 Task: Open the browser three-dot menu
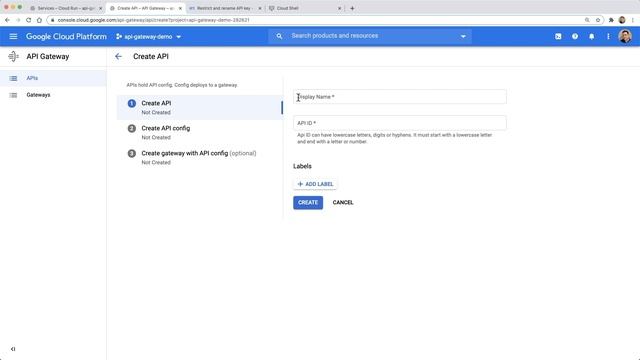coord(633,20)
